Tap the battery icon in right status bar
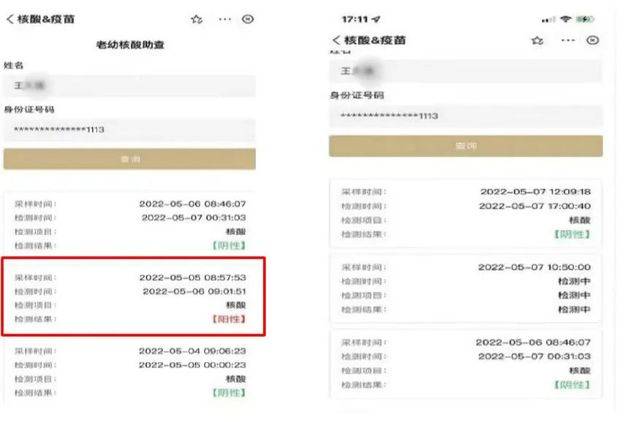The image size is (640, 422). click(585, 19)
